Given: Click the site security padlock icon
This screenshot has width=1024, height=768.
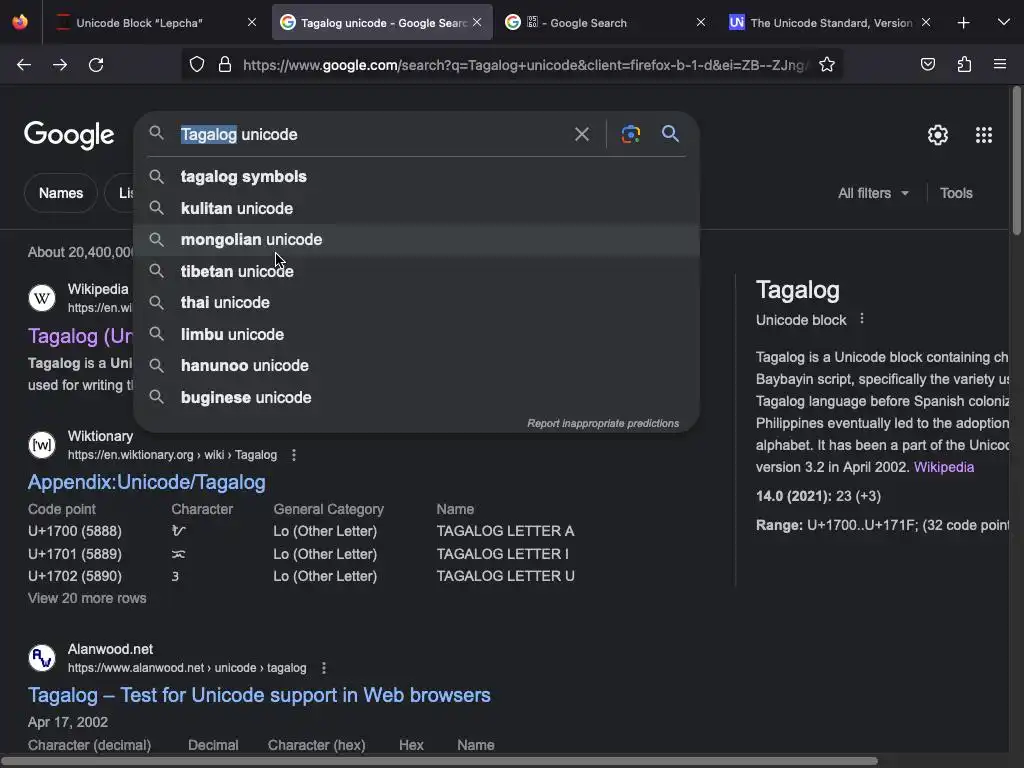Looking at the screenshot, I should tap(225, 65).
